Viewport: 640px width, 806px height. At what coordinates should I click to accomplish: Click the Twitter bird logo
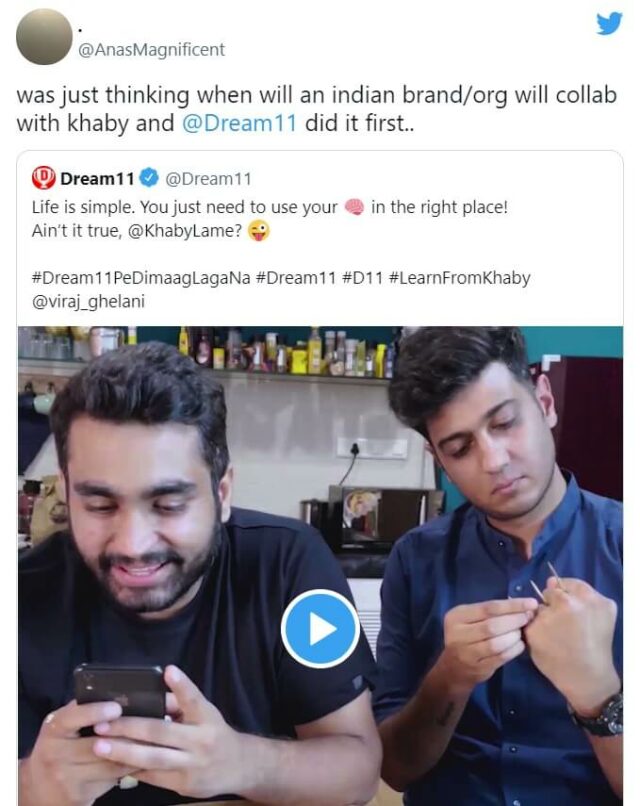[x=609, y=23]
